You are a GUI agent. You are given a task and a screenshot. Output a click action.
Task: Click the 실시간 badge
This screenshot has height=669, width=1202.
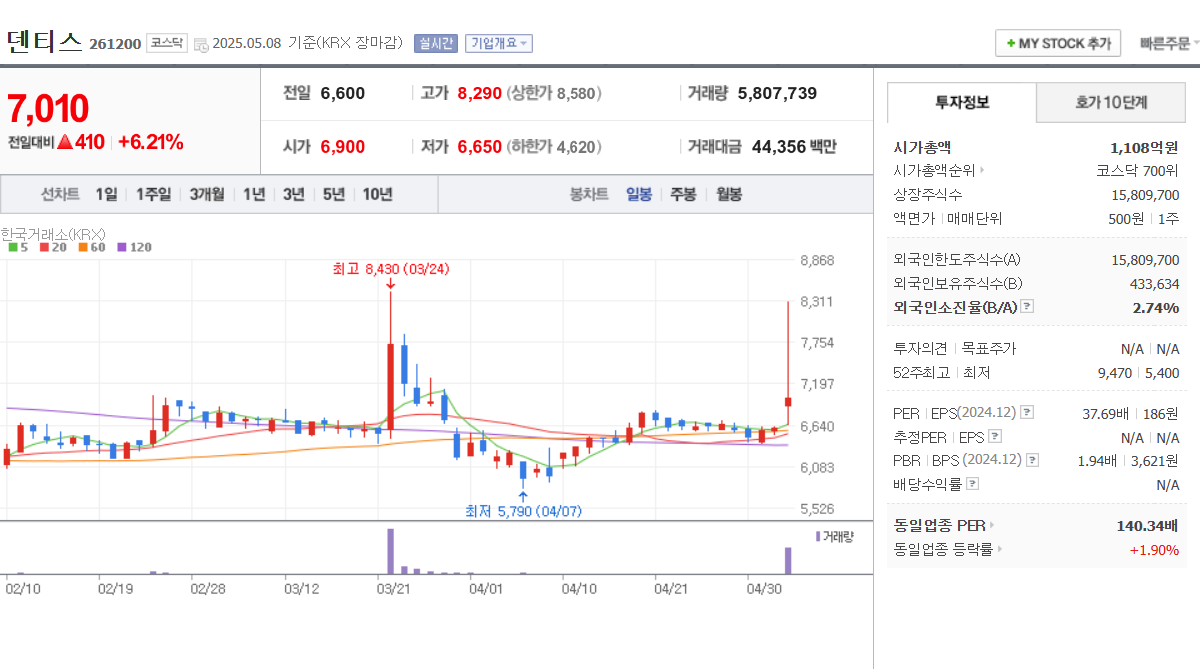click(x=435, y=43)
